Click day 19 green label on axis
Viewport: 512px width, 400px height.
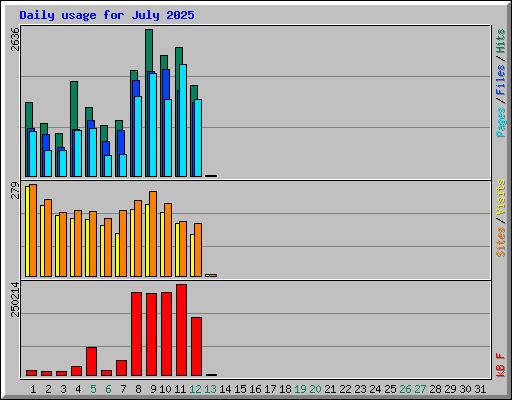point(300,389)
